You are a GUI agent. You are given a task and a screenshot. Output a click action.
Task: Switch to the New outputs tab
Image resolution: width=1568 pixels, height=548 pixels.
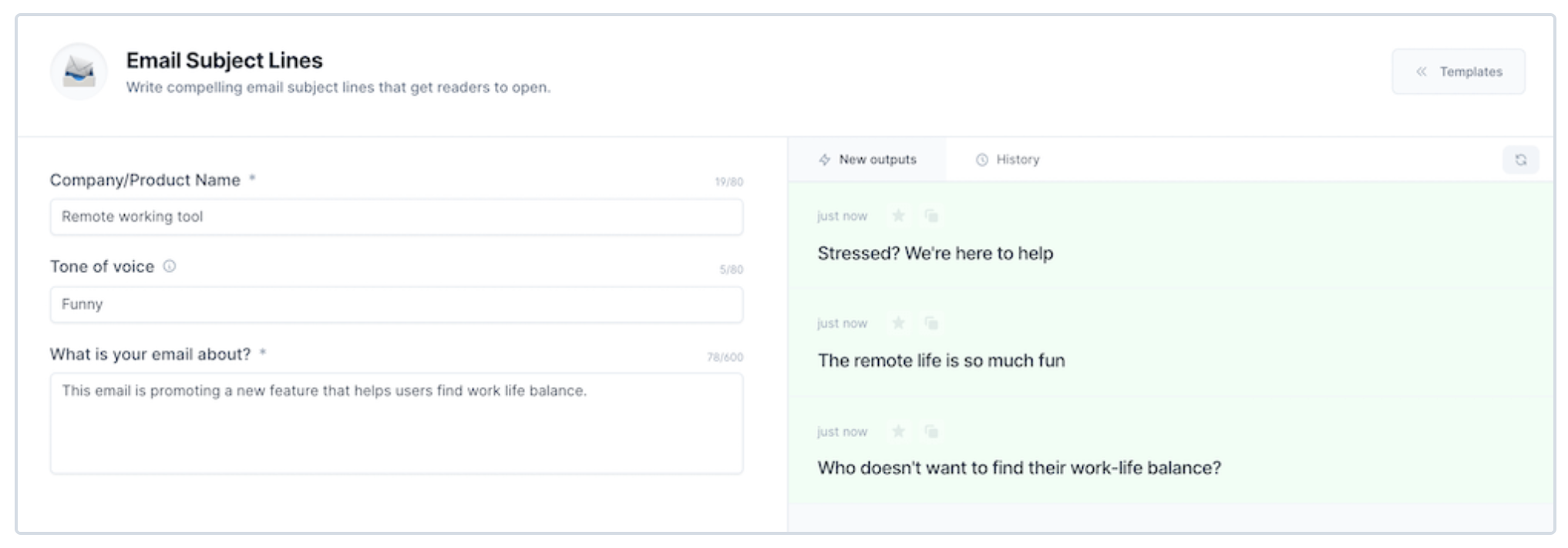(867, 160)
